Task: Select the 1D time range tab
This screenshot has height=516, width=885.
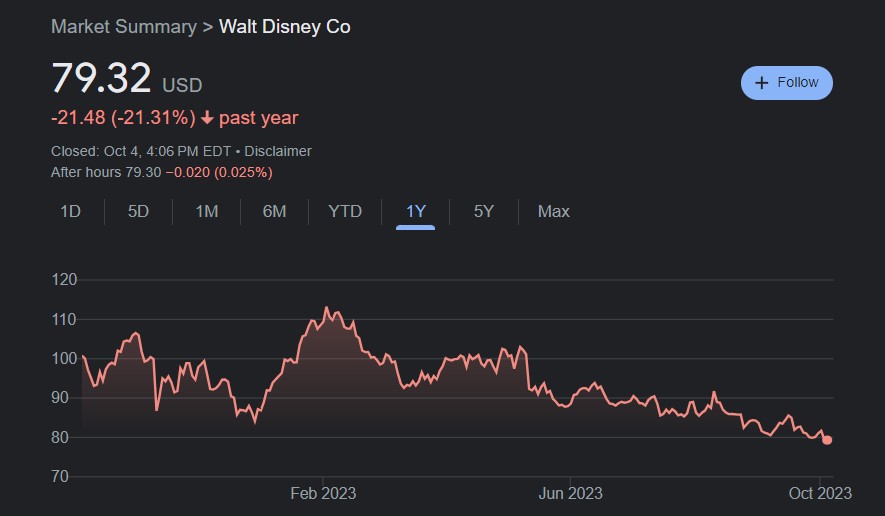Action: [70, 211]
